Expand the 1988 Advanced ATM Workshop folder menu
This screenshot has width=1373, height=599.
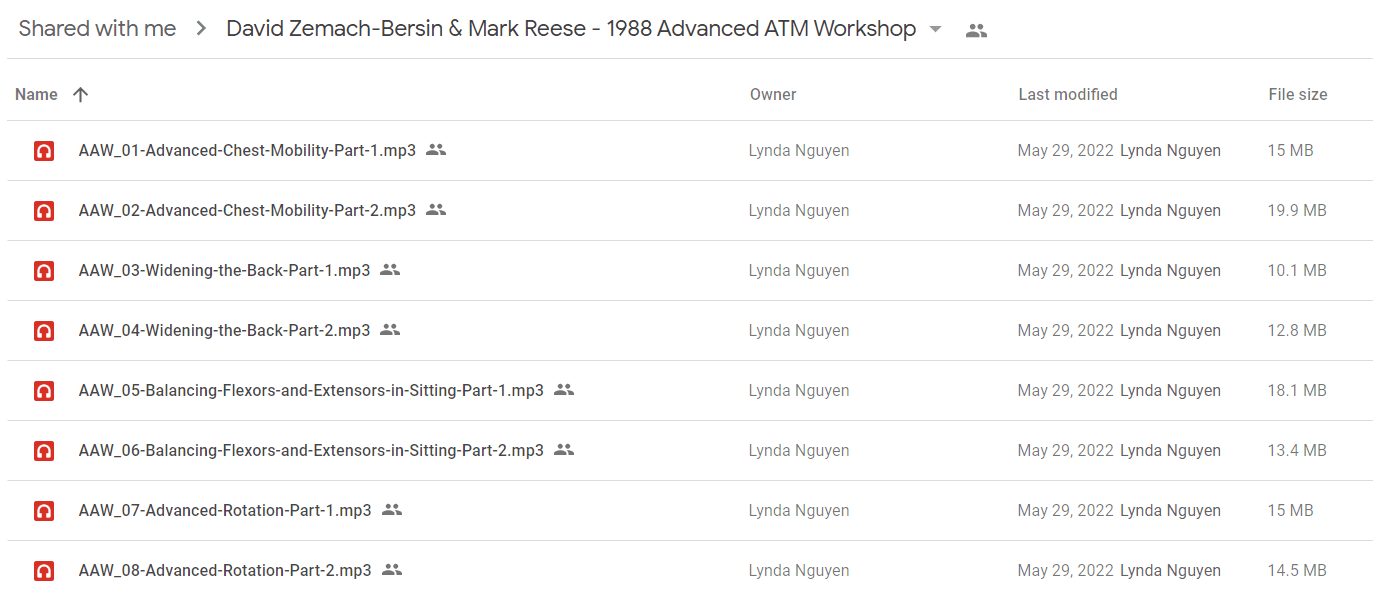(x=935, y=29)
